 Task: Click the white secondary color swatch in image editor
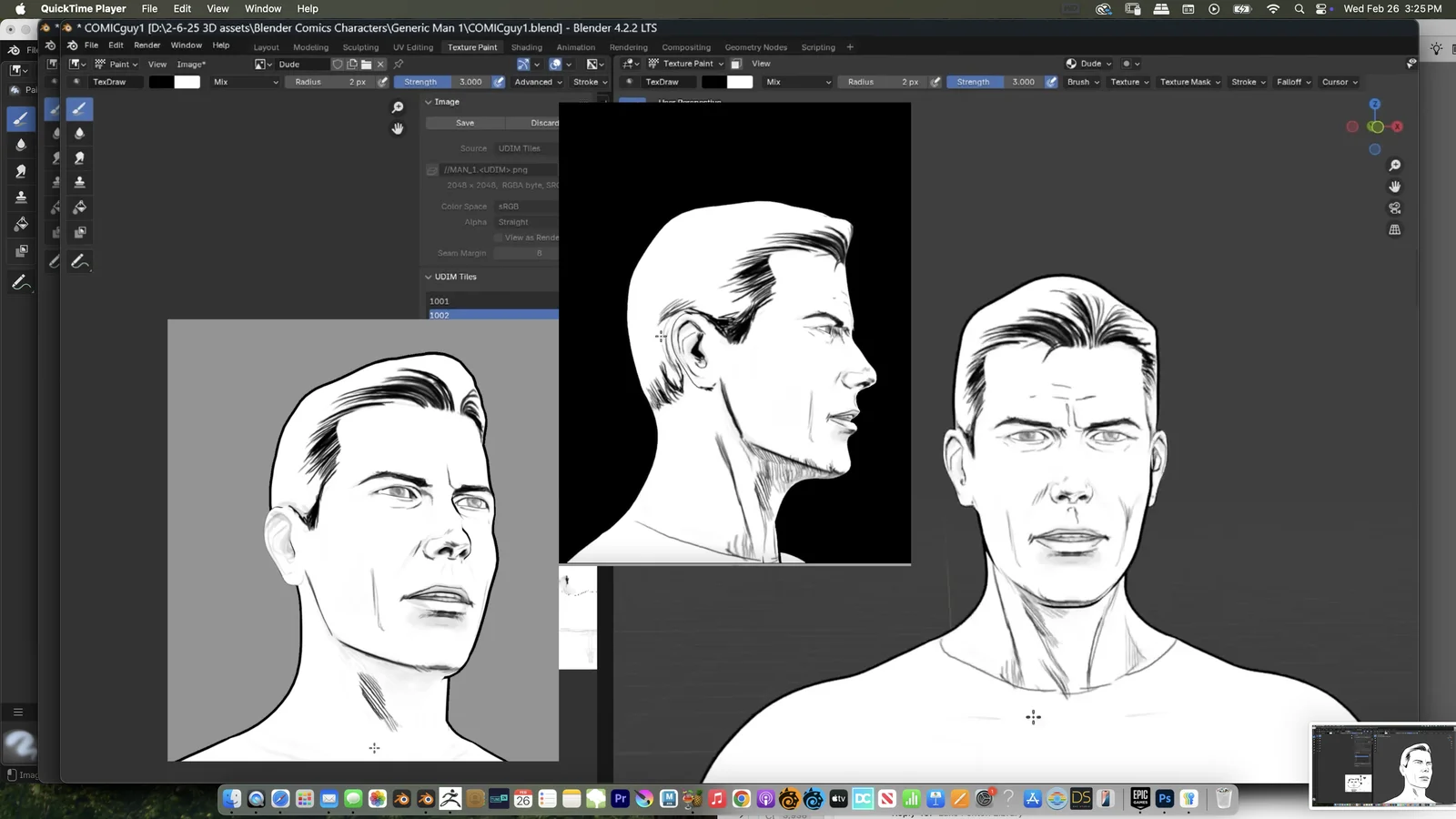[187, 82]
